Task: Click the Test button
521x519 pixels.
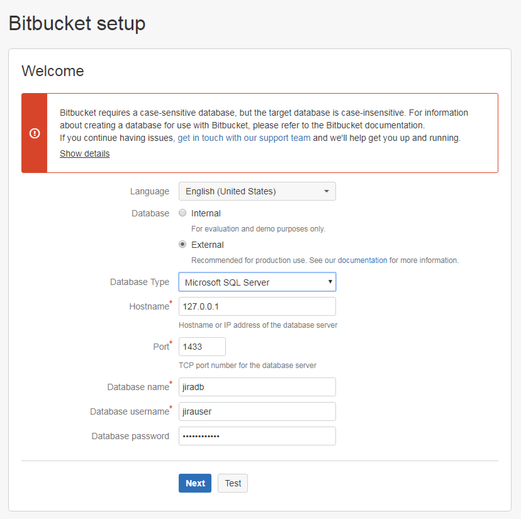Action: [x=233, y=483]
